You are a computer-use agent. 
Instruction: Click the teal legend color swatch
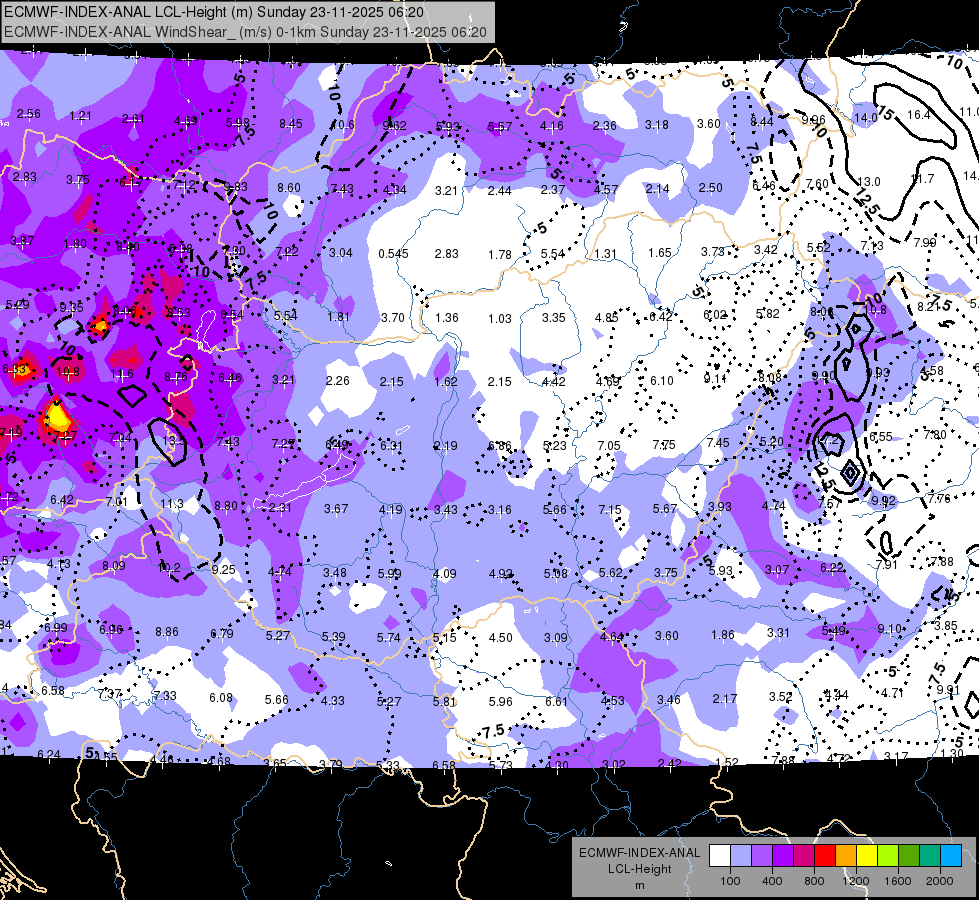pyautogui.click(x=930, y=856)
